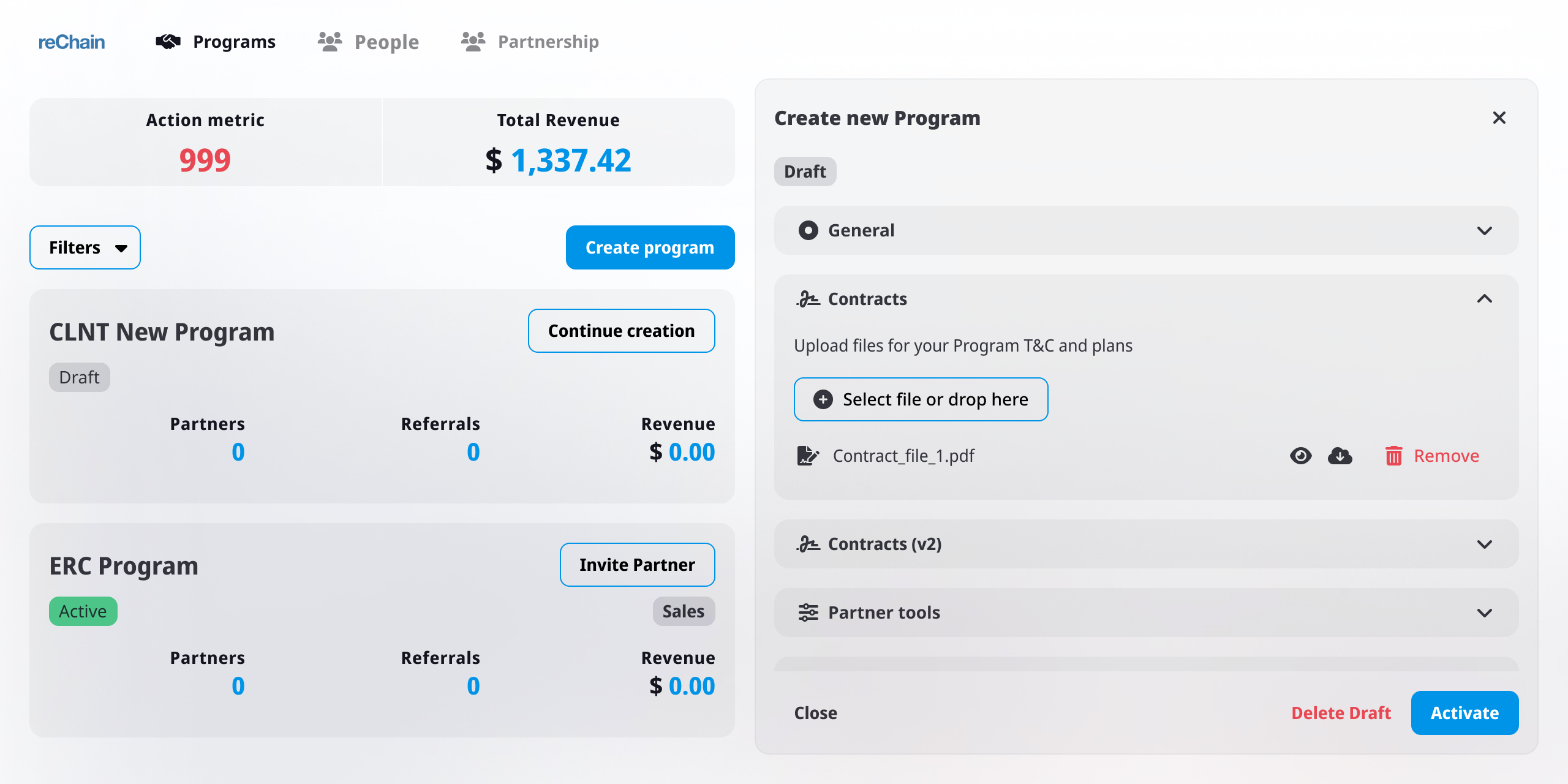Activate the new program
The image size is (1568, 784).
coord(1464,713)
